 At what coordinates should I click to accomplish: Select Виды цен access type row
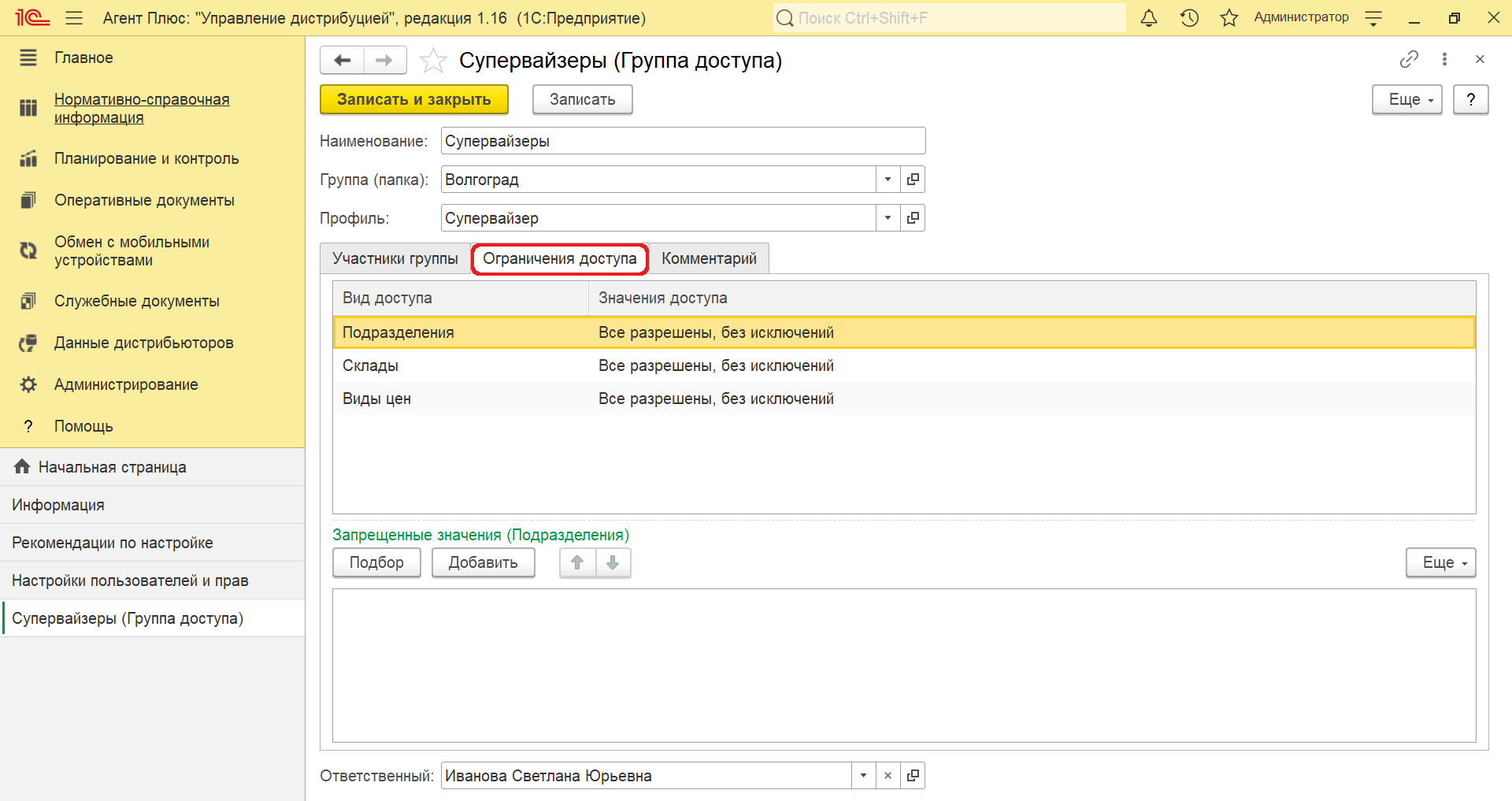pos(904,399)
